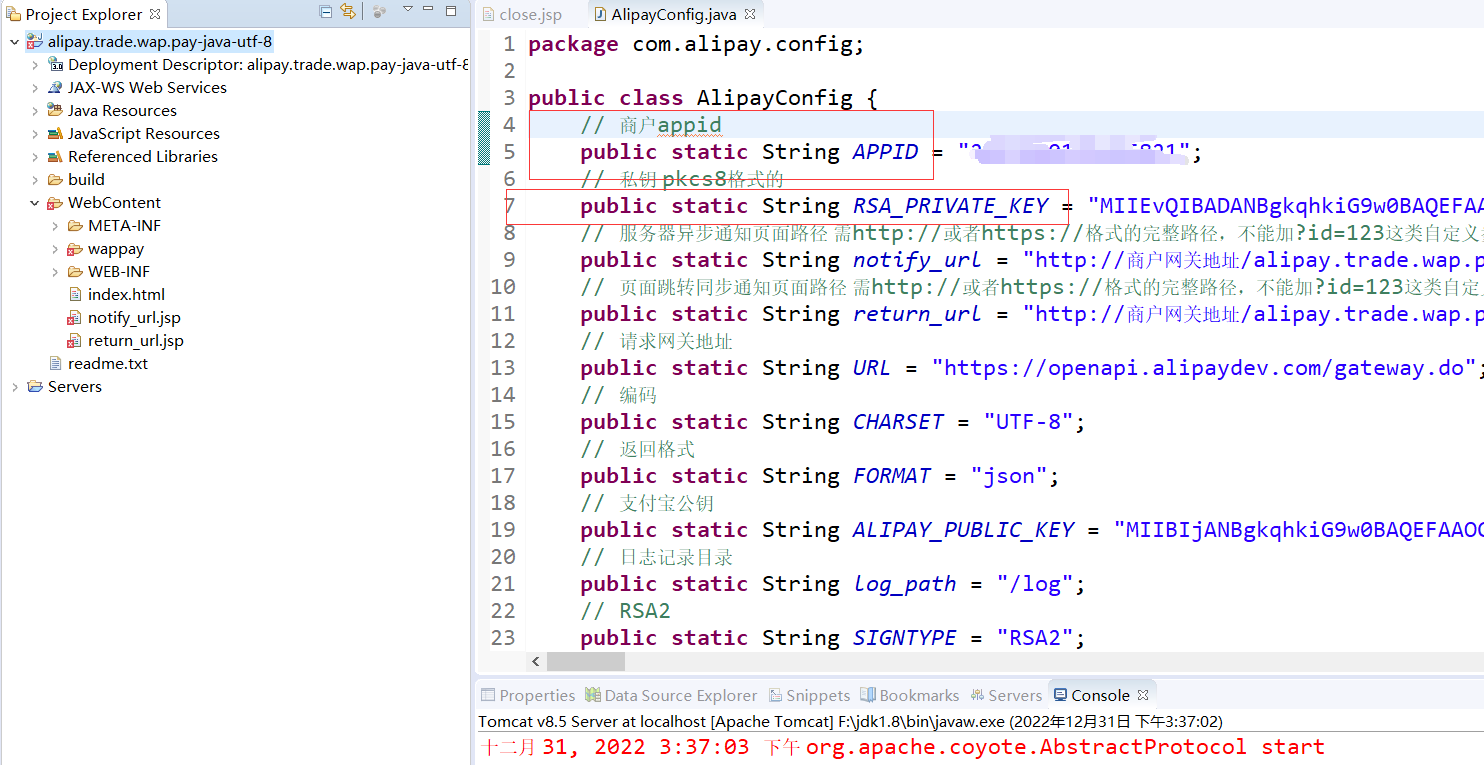The image size is (1484, 765).
Task: Switch to the Data Source Explorer tab
Action: point(671,695)
